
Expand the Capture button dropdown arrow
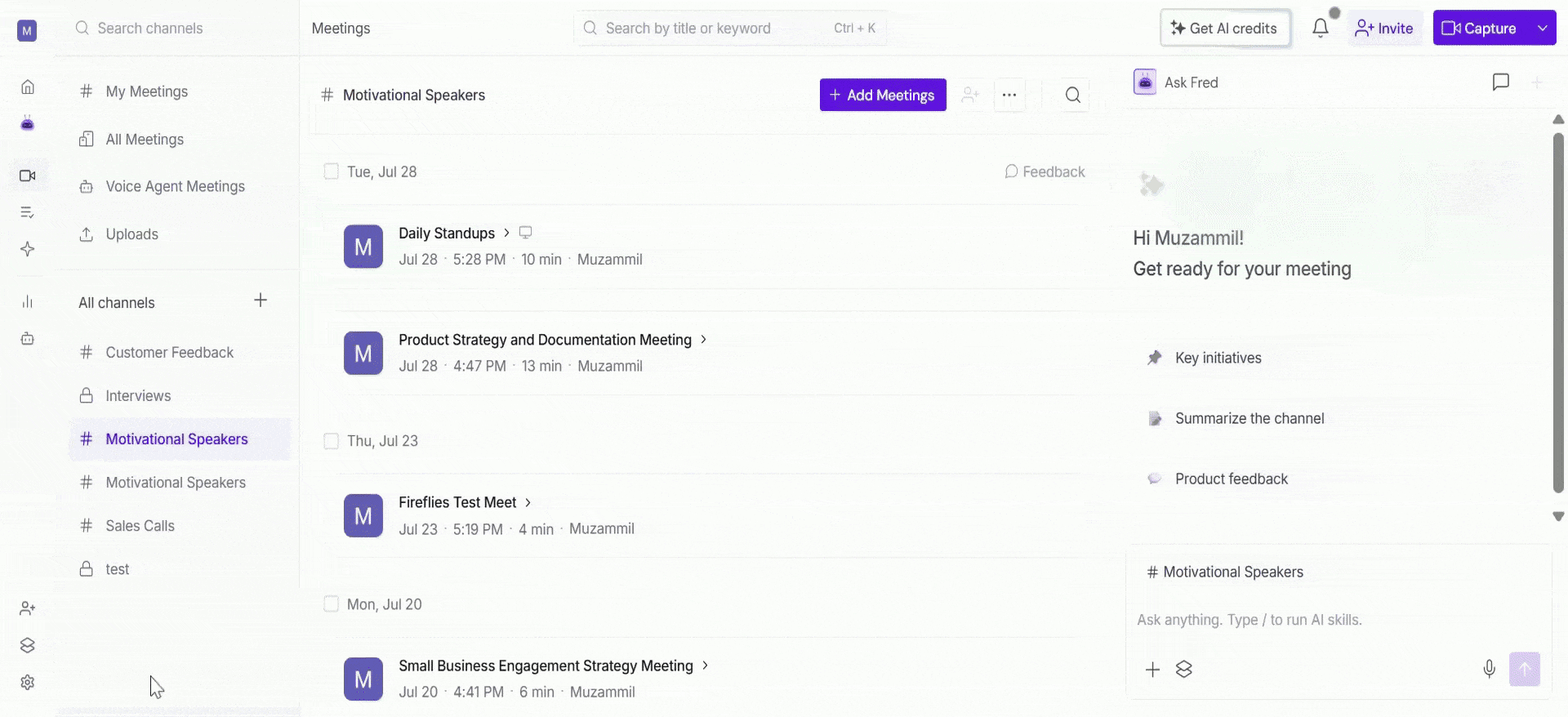click(x=1542, y=29)
